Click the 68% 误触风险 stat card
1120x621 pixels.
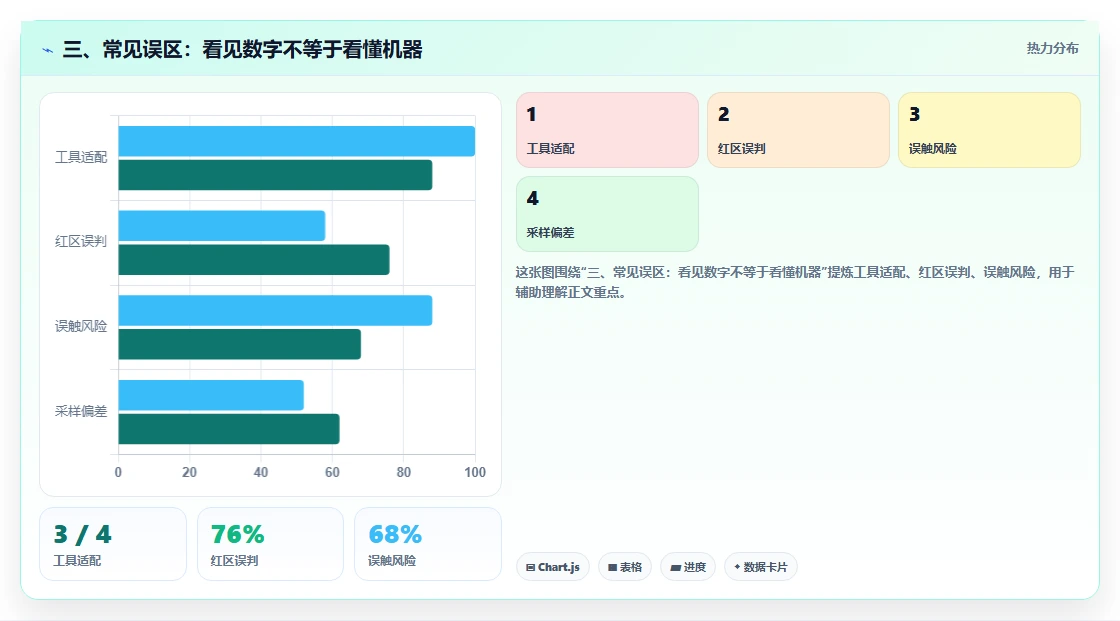[428, 544]
